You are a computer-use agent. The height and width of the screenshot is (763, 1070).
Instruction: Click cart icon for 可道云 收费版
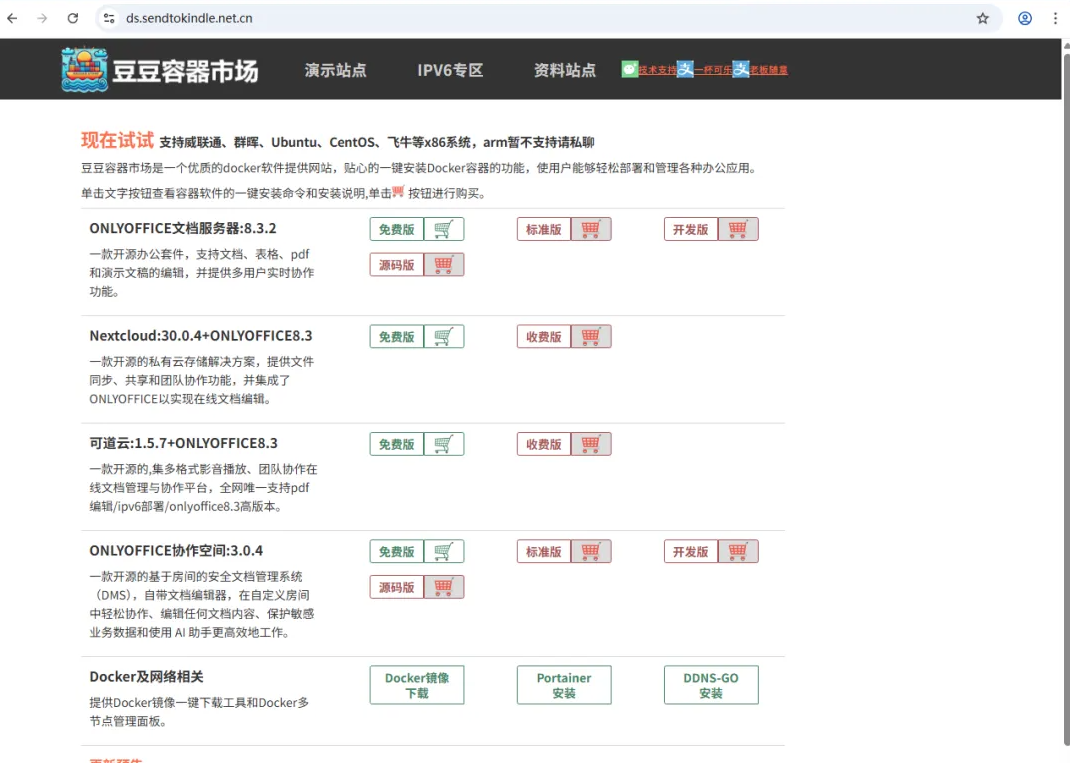click(x=591, y=444)
